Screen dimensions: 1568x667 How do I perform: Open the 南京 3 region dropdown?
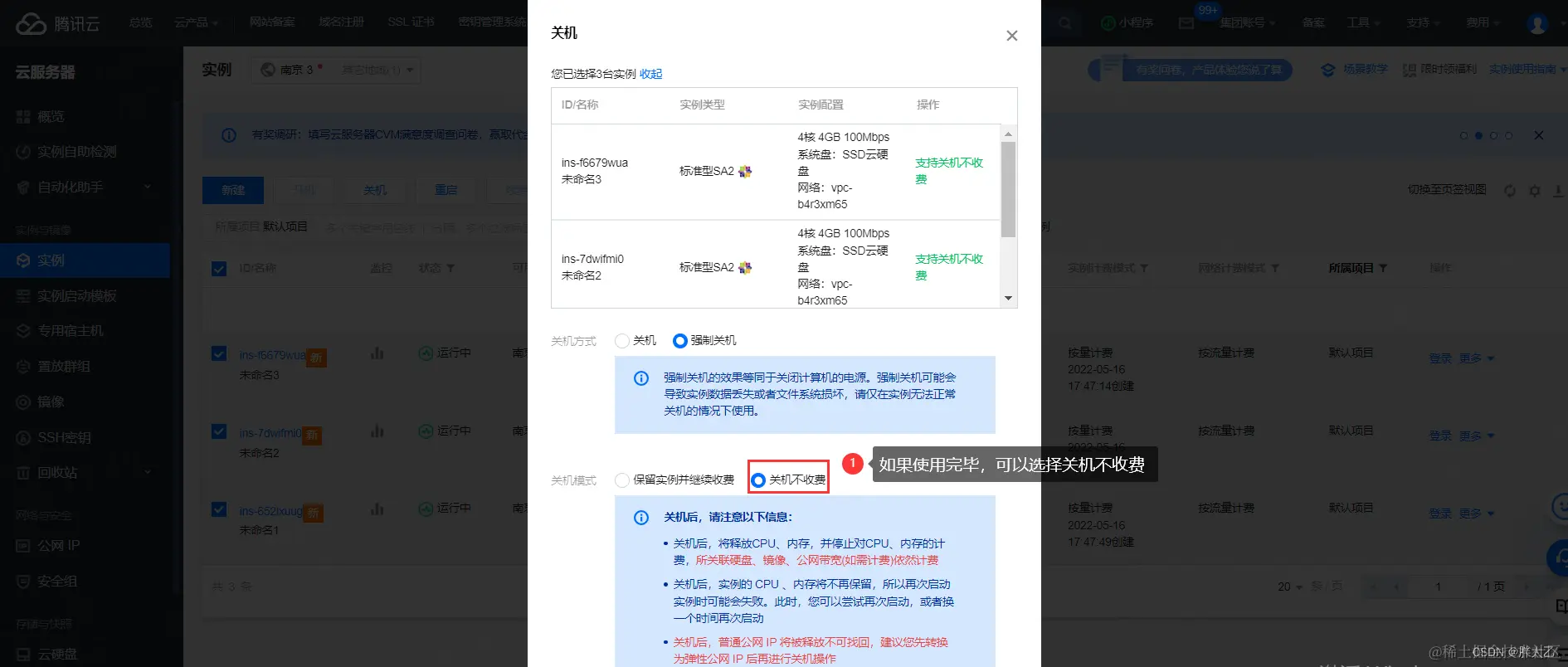point(336,70)
